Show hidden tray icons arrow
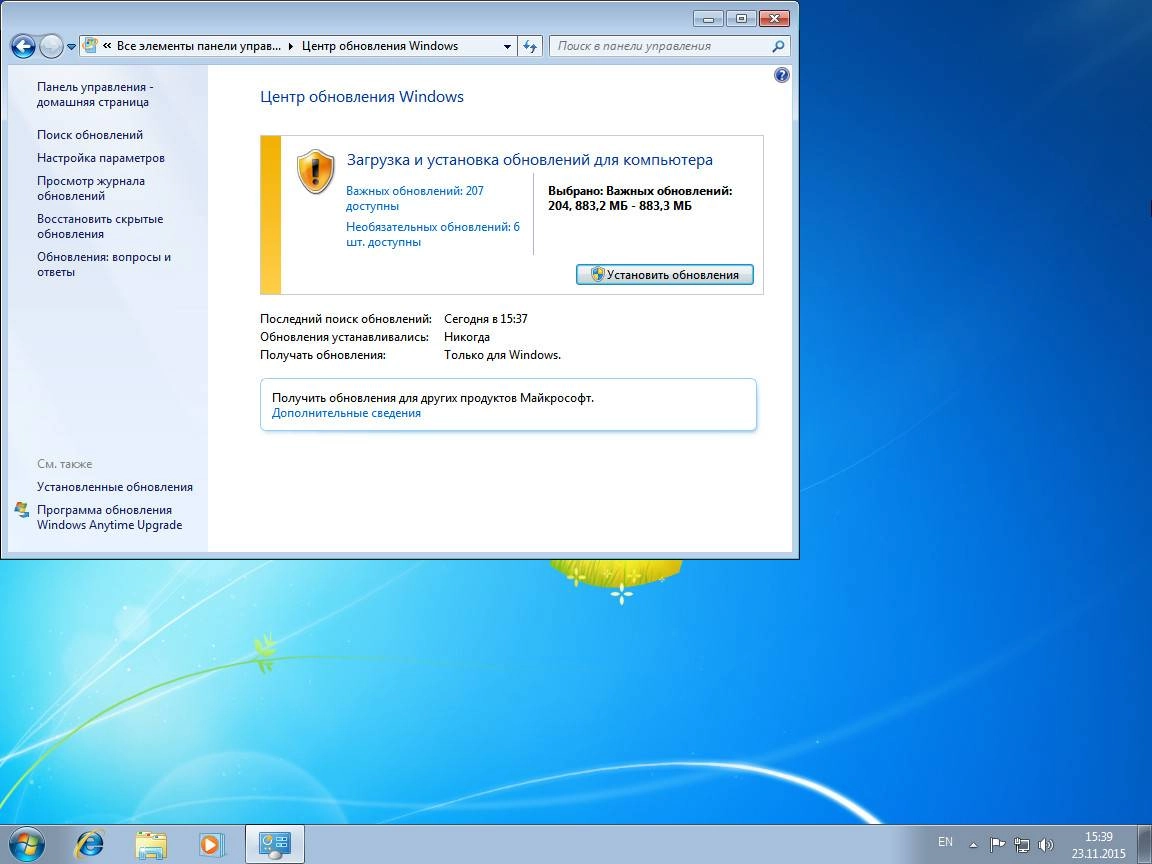Image resolution: width=1152 pixels, height=864 pixels. (x=973, y=845)
